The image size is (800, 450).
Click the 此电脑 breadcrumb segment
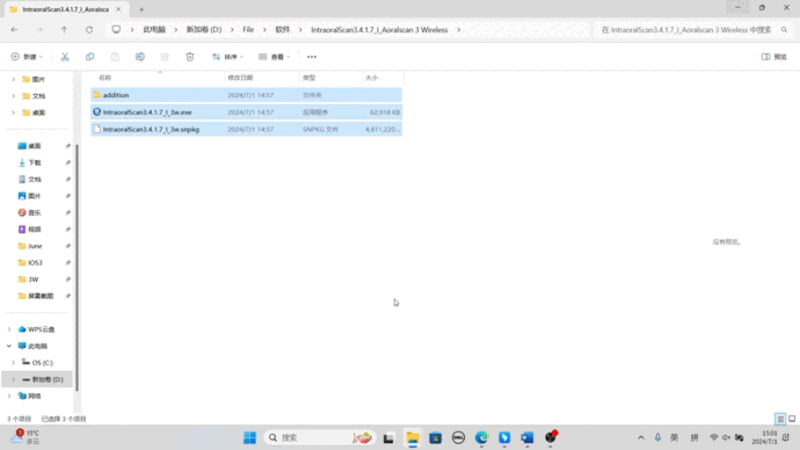(x=154, y=30)
